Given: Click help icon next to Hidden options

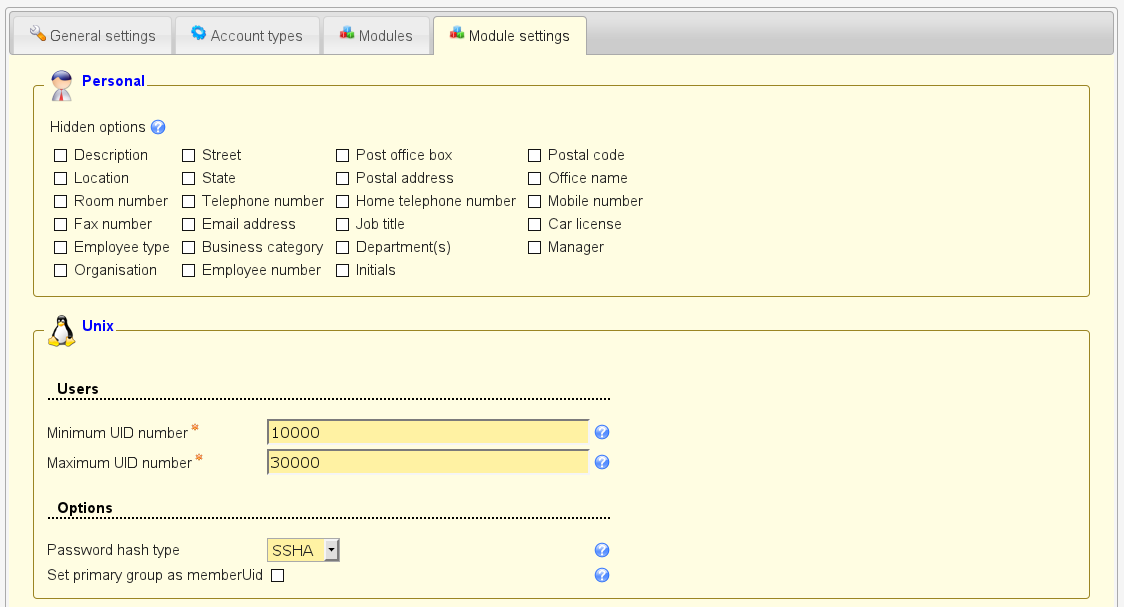Looking at the screenshot, I should pos(157,127).
